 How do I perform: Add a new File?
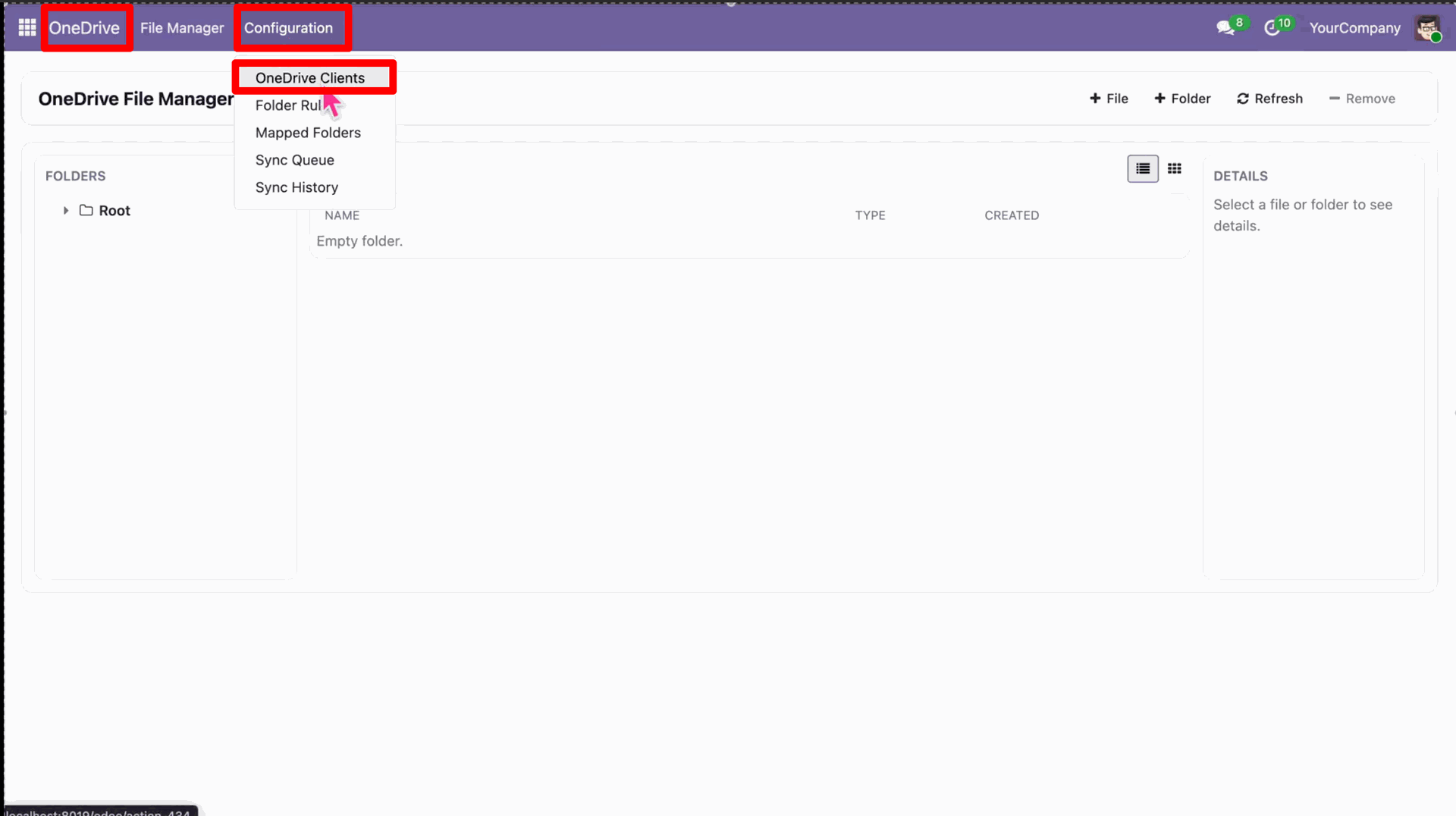[1109, 99]
